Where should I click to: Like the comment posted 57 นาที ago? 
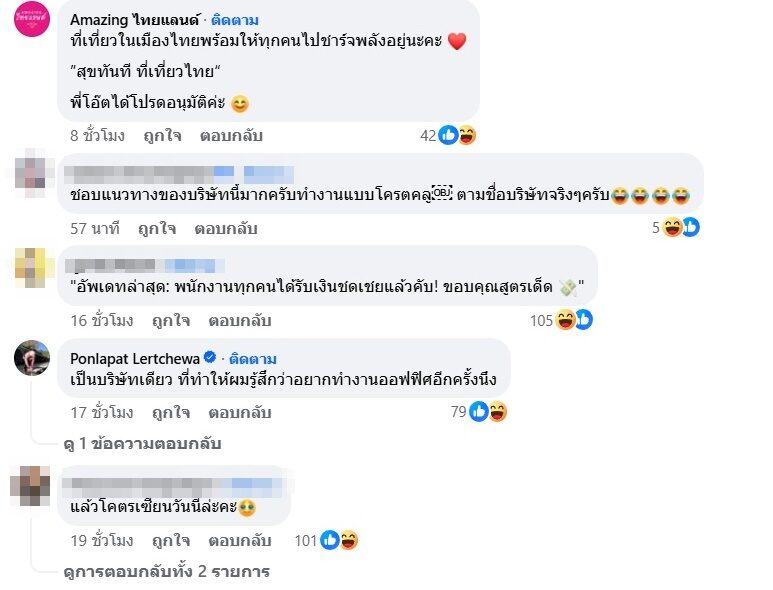point(157,228)
